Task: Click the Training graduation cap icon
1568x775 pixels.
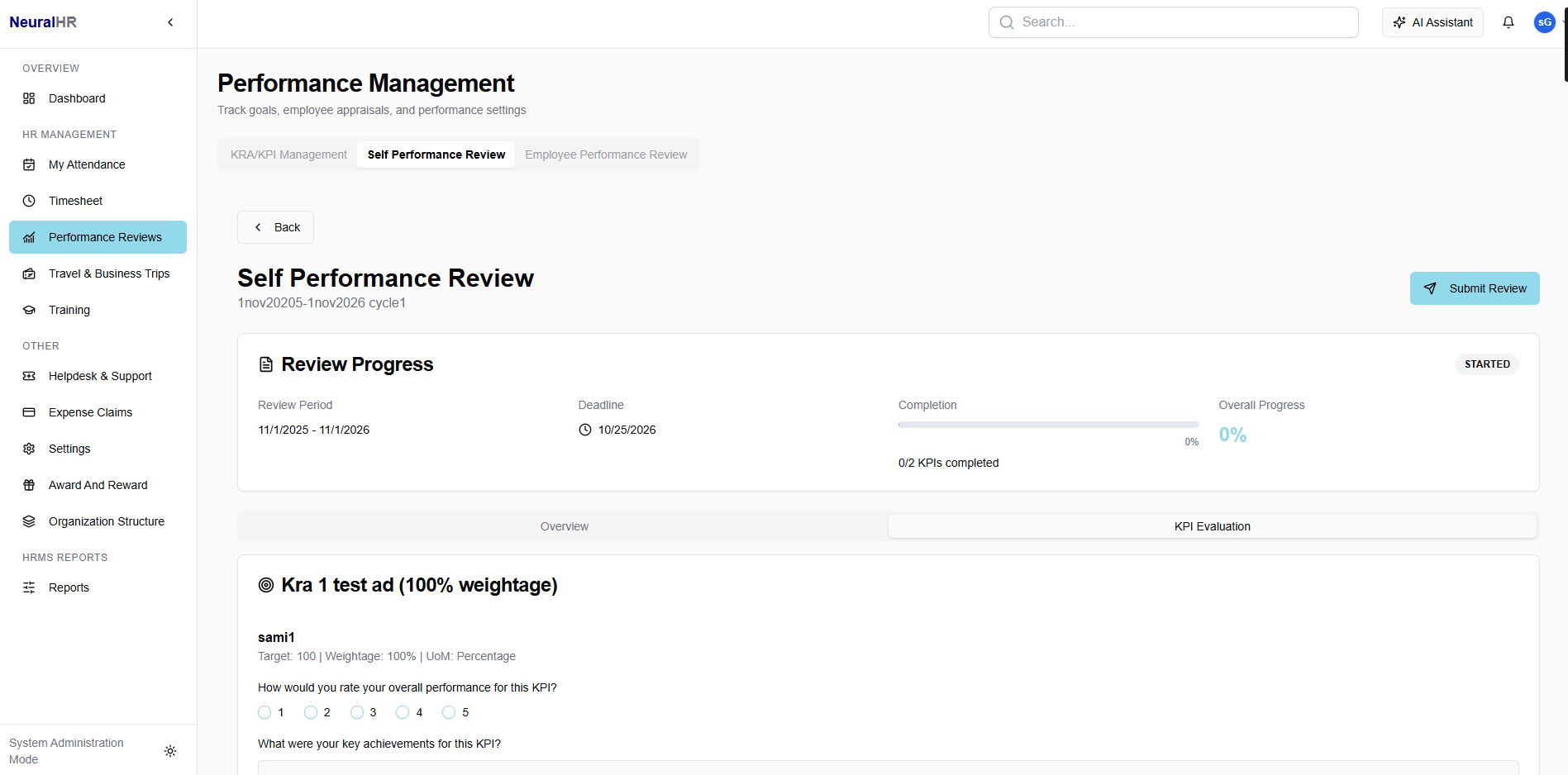Action: click(29, 309)
